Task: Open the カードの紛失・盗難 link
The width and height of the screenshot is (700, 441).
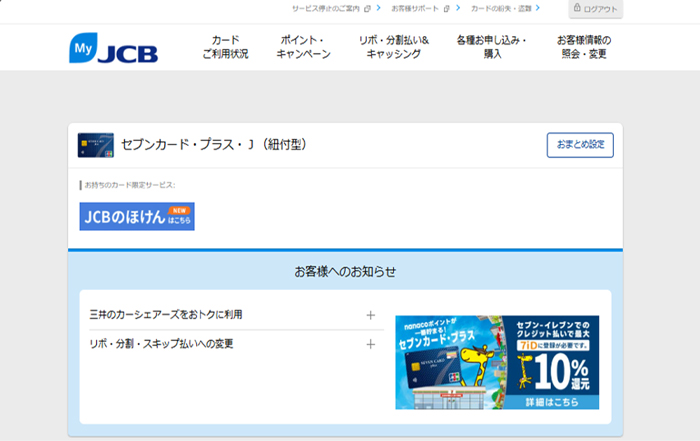Action: coord(505,8)
